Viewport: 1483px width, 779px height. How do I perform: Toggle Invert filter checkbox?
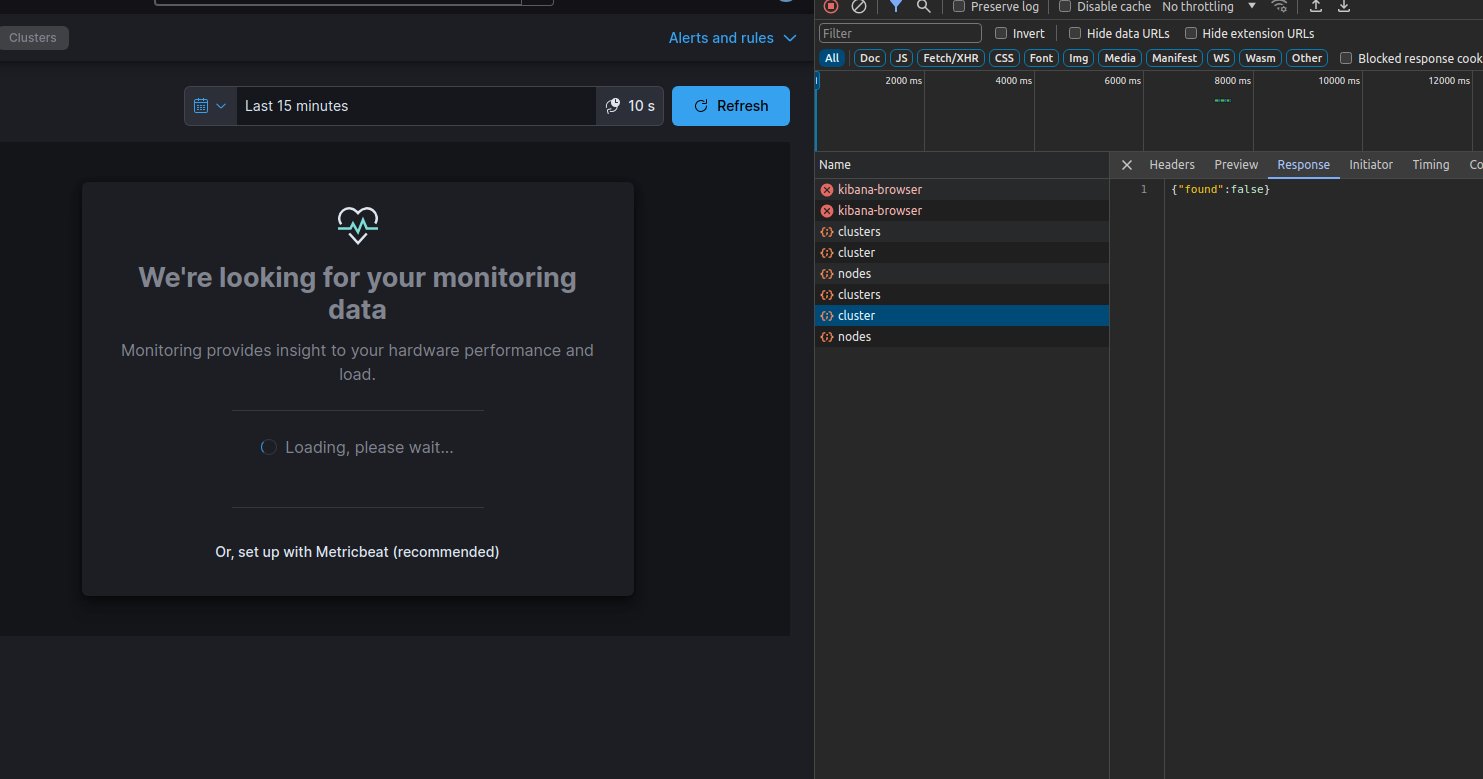pyautogui.click(x=1001, y=33)
